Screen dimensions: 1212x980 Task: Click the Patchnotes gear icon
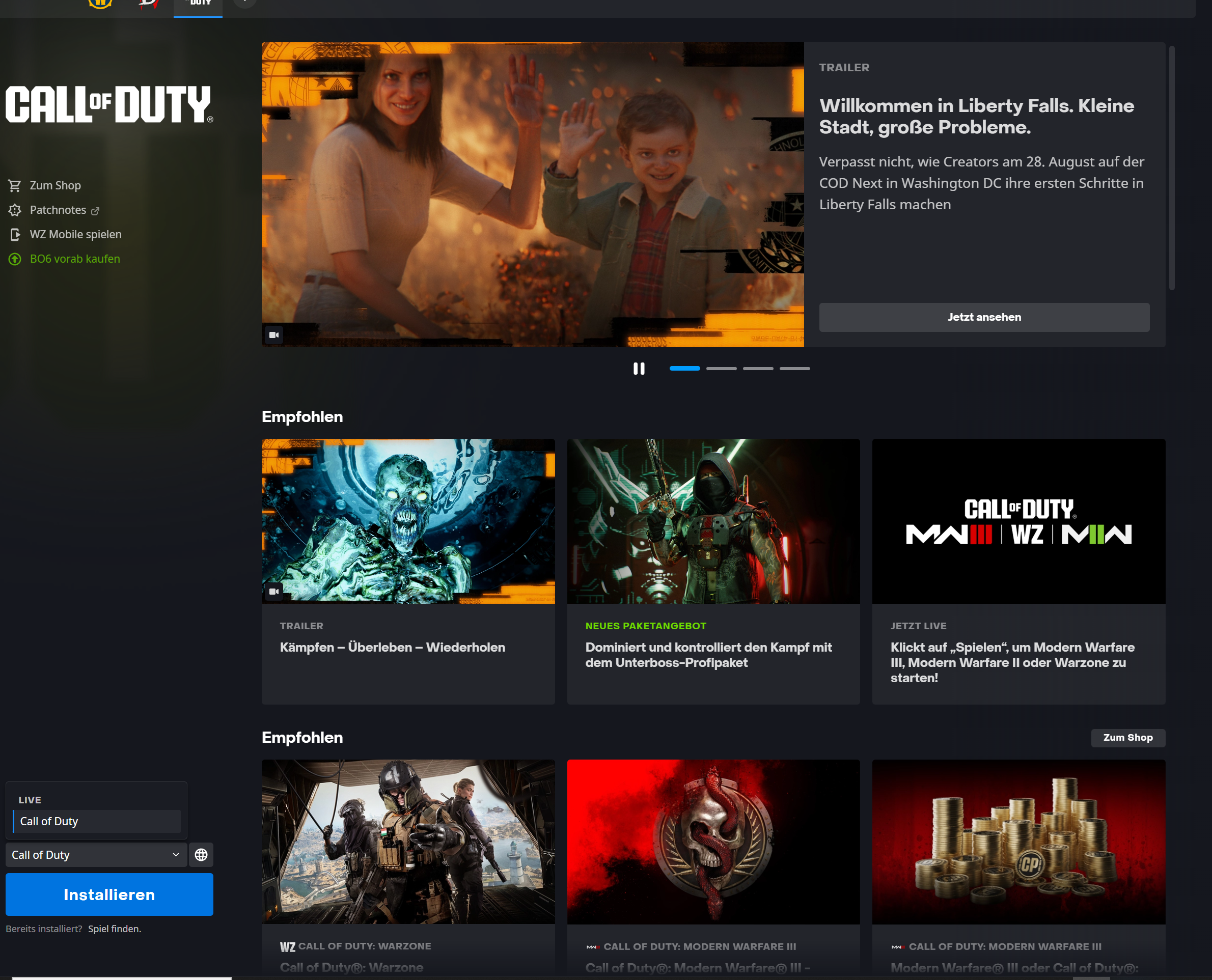tap(15, 210)
